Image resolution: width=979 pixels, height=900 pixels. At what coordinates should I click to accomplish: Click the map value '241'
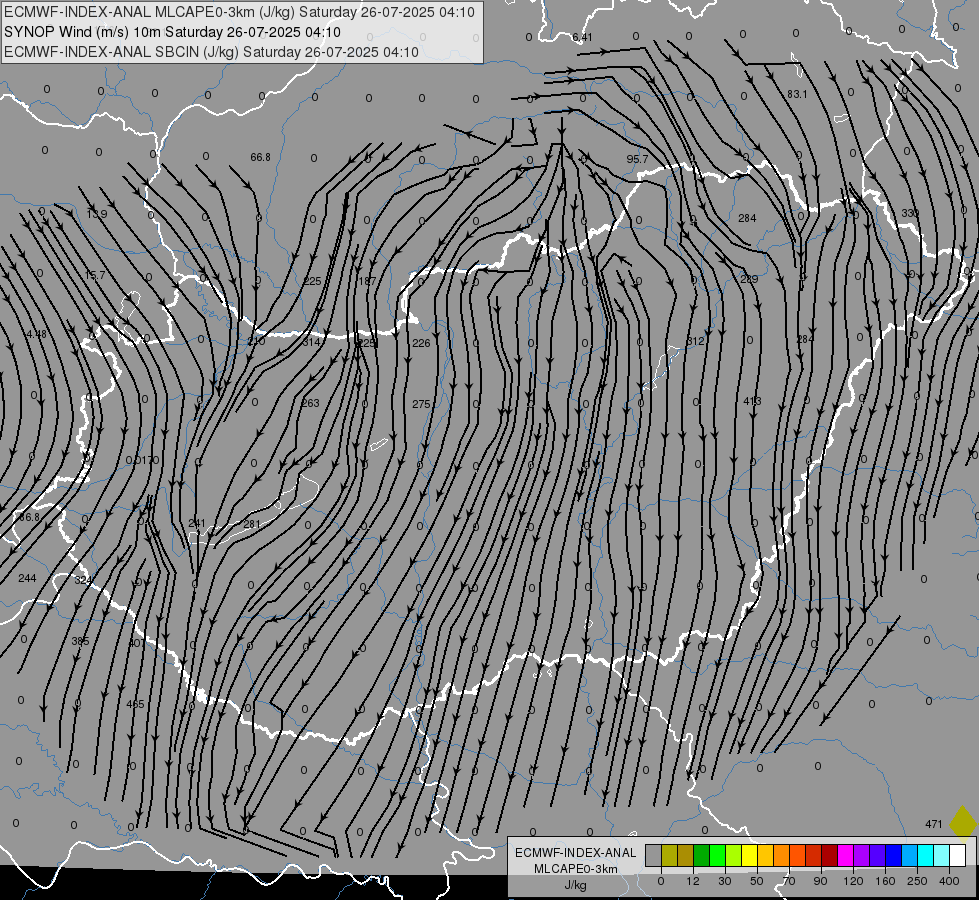[197, 523]
